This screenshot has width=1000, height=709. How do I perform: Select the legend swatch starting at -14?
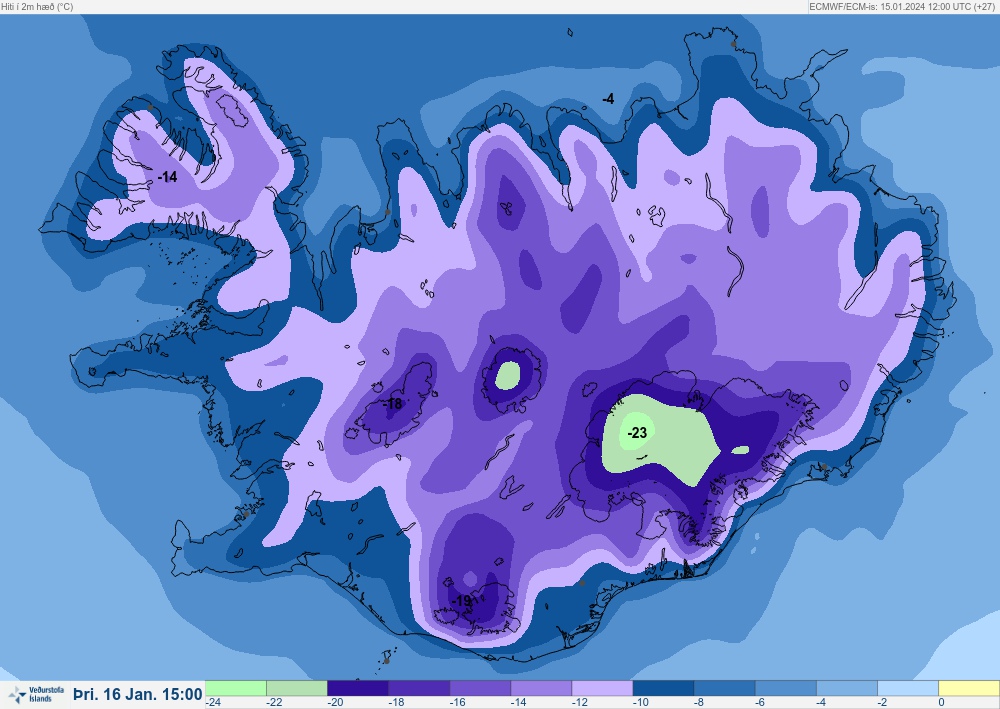[541, 689]
